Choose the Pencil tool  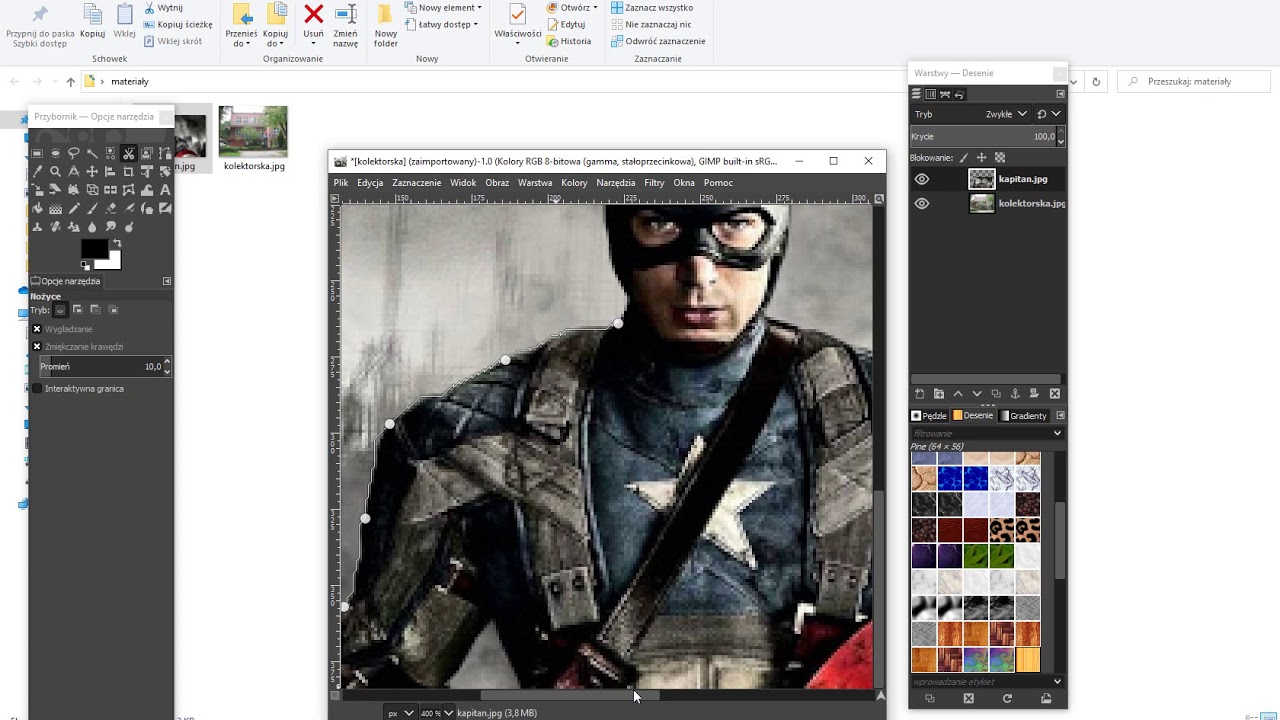click(73, 208)
